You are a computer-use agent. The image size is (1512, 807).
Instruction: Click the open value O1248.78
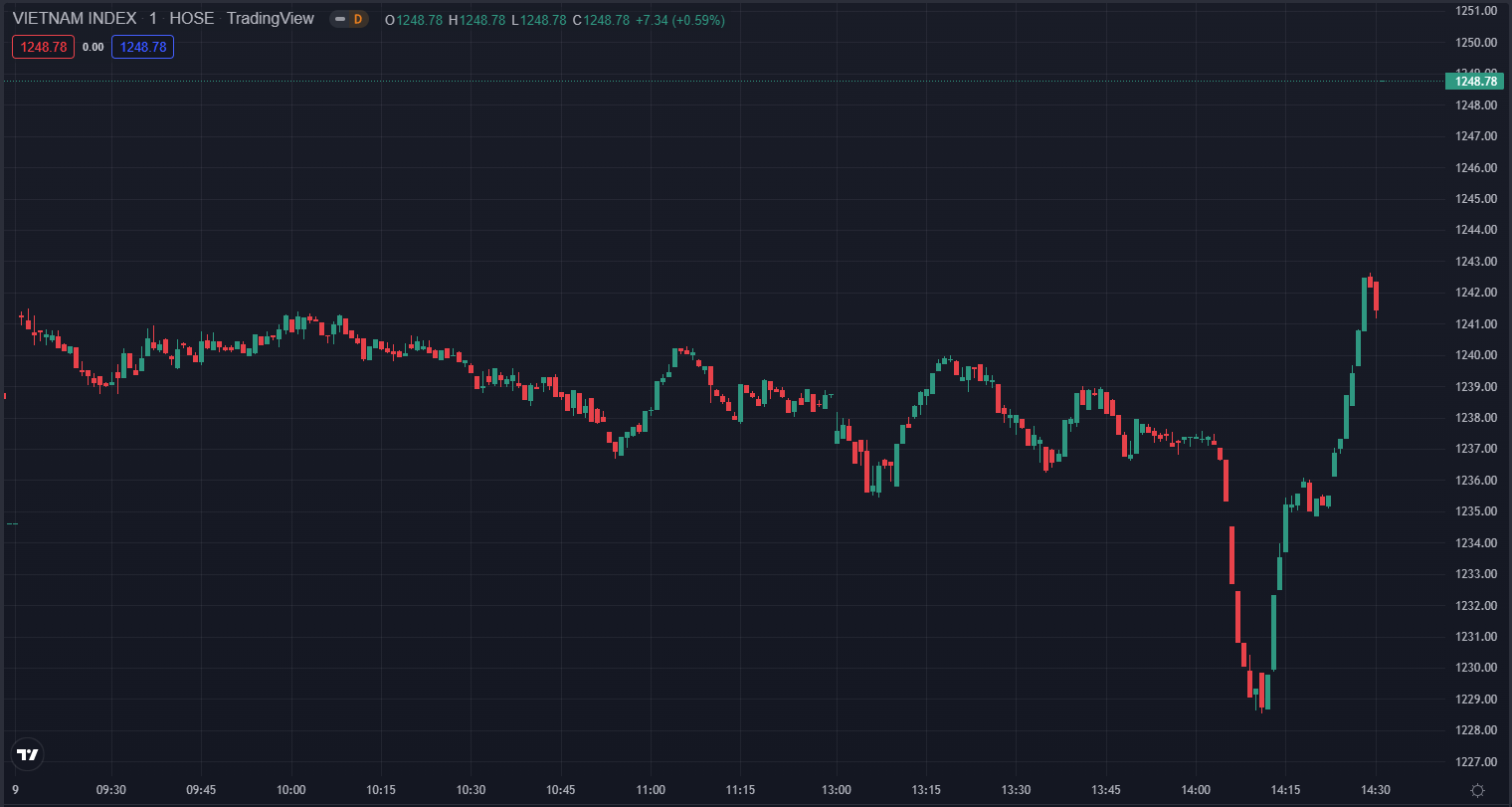click(x=413, y=20)
